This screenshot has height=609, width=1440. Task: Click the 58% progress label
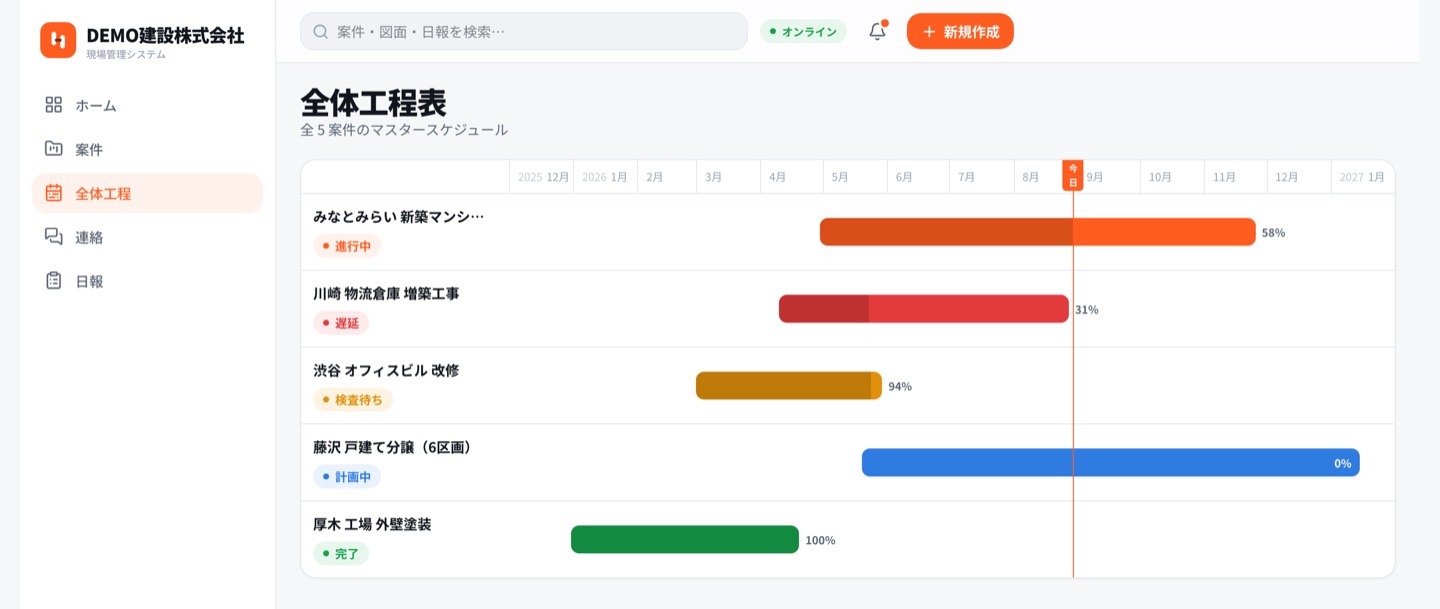tap(1273, 233)
